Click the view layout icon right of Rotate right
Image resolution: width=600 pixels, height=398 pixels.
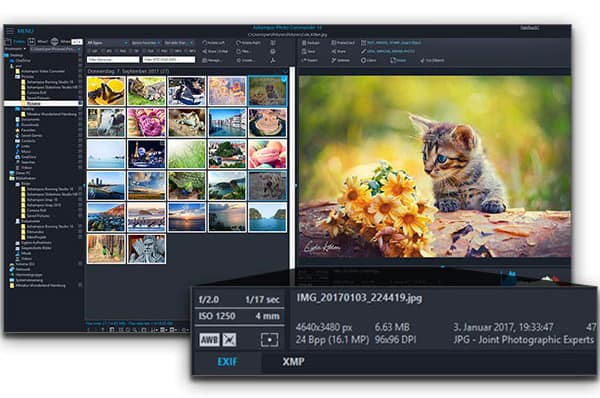point(273,43)
